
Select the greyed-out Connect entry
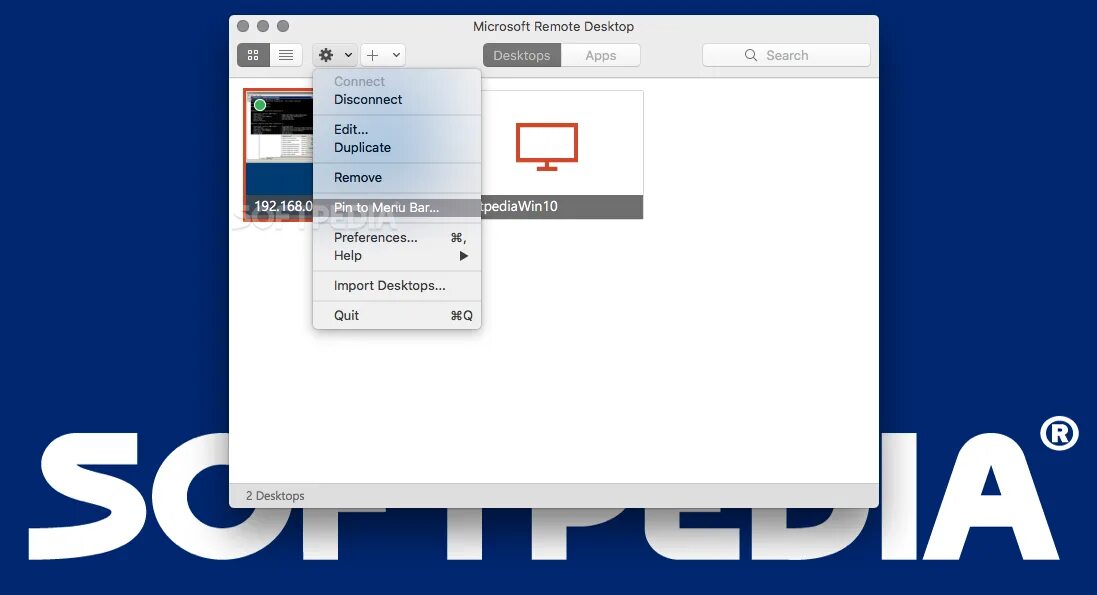(x=397, y=82)
